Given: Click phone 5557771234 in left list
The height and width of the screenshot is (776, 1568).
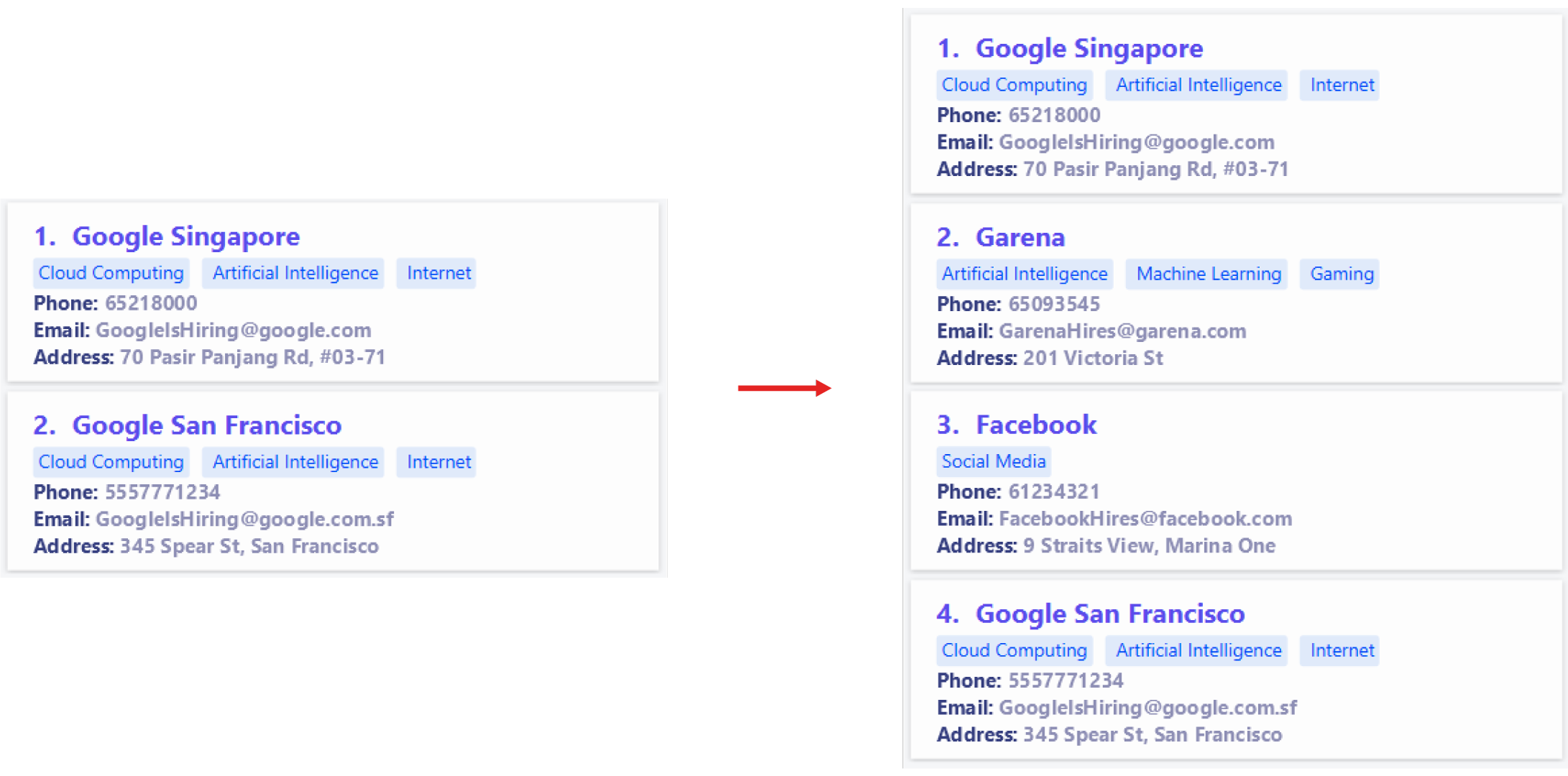Looking at the screenshot, I should pyautogui.click(x=162, y=492).
